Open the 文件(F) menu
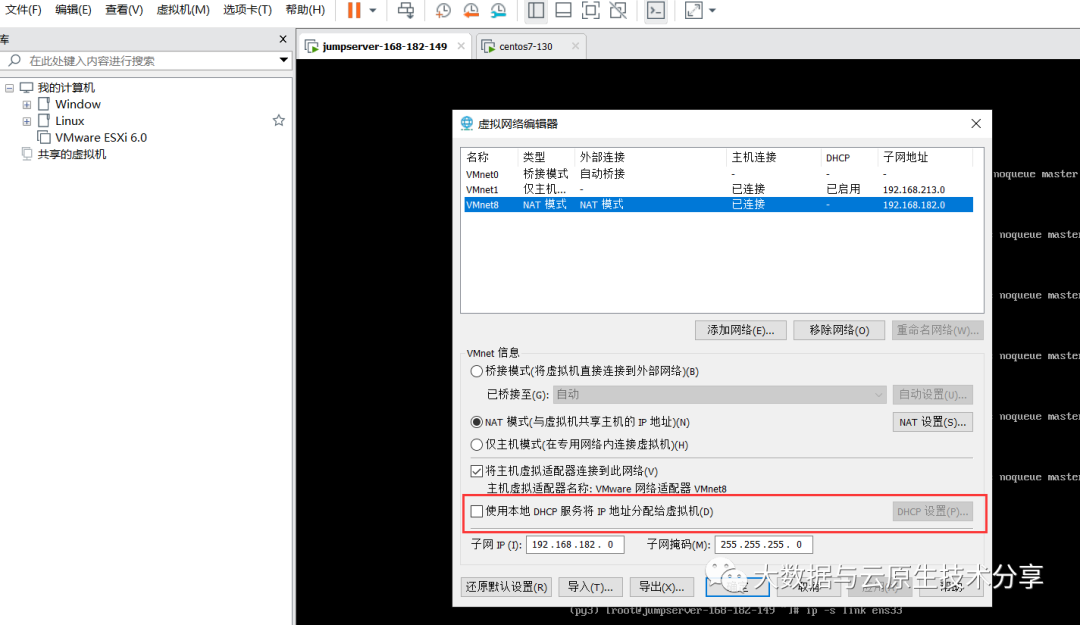Viewport: 1080px width, 625px height. (23, 10)
